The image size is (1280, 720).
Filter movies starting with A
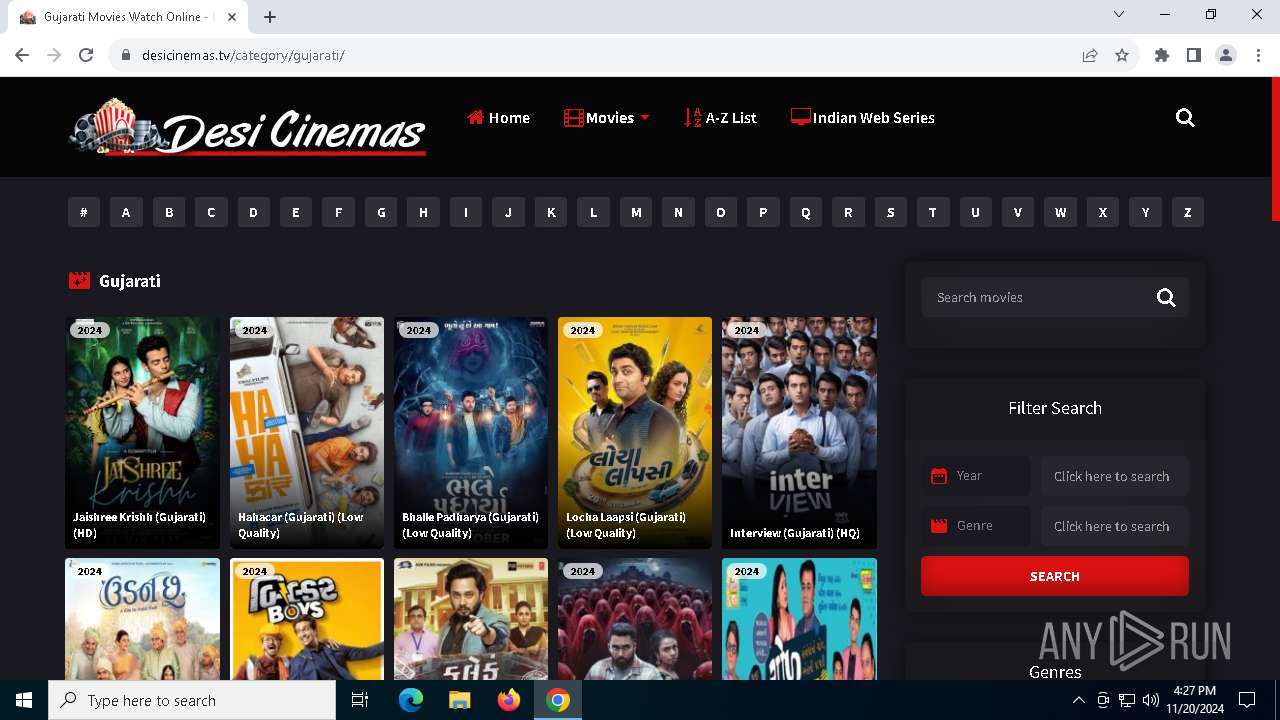126,212
